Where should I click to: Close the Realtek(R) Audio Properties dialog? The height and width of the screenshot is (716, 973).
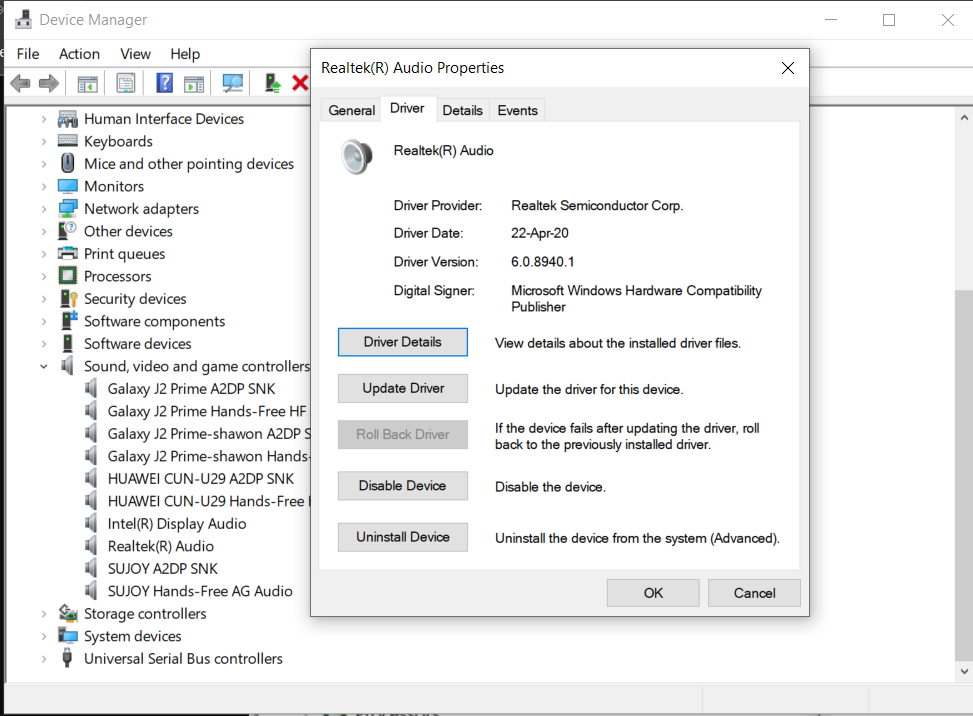tap(787, 68)
